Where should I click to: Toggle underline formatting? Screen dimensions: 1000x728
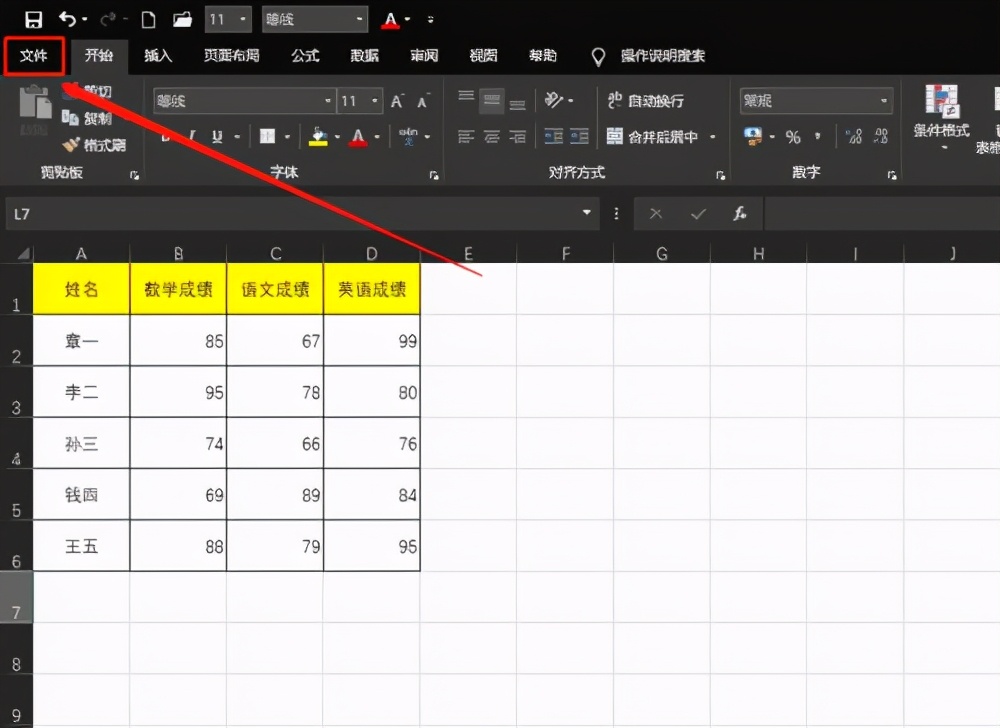pyautogui.click(x=218, y=136)
